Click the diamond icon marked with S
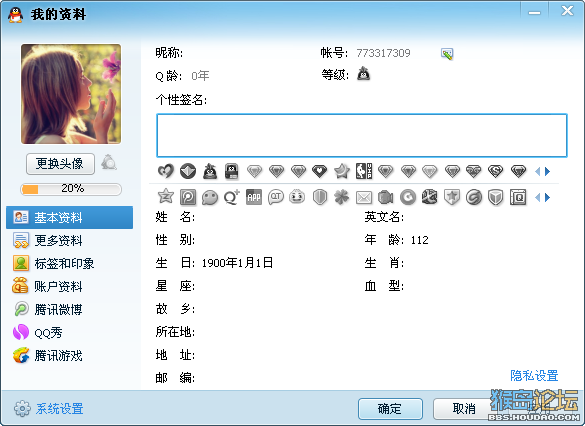This screenshot has height=426, width=585. click(x=496, y=171)
